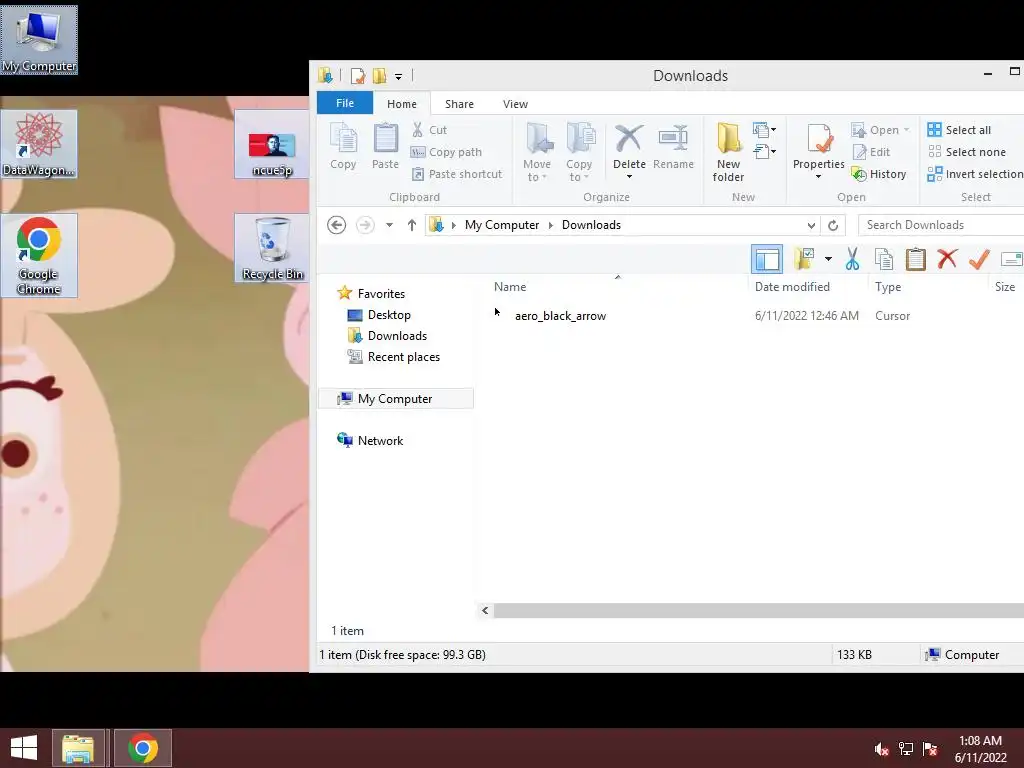
Task: Click the Forward navigation arrow
Action: coord(365,225)
